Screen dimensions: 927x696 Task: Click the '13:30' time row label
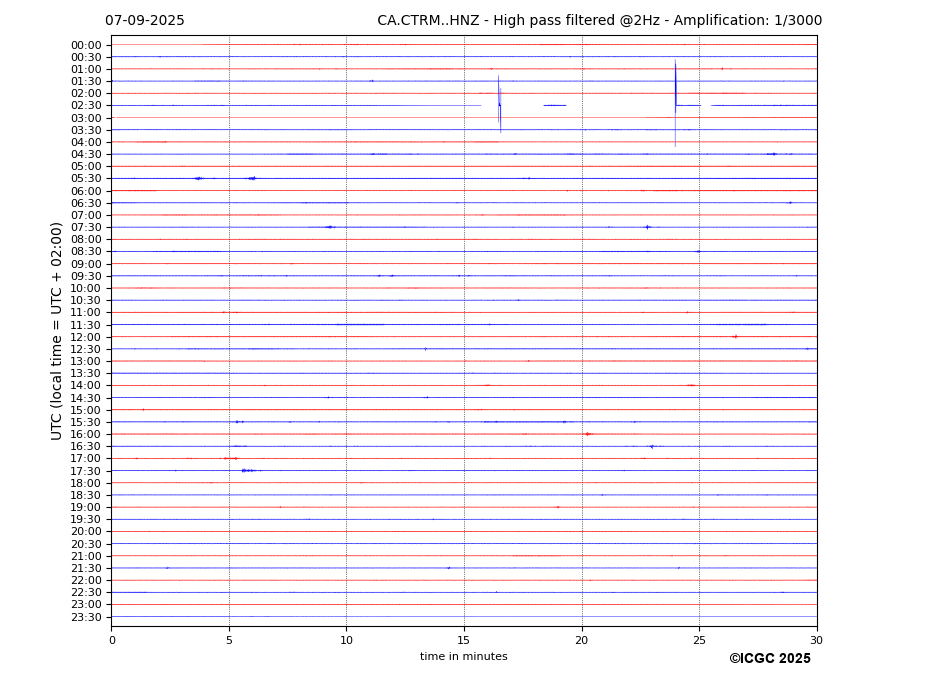pos(86,373)
